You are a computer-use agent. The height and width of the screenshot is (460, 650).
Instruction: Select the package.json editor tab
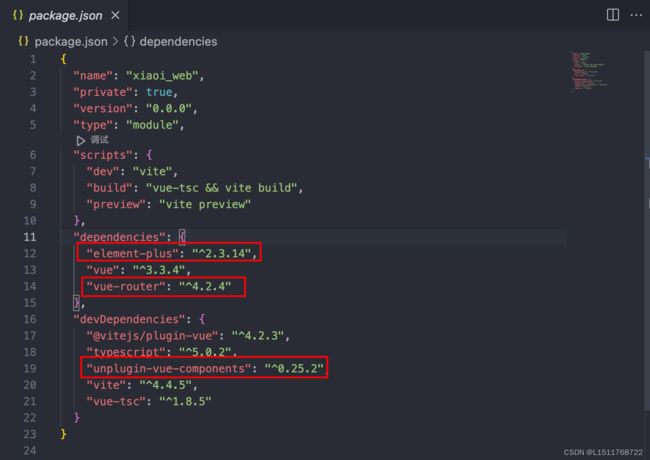(x=65, y=16)
